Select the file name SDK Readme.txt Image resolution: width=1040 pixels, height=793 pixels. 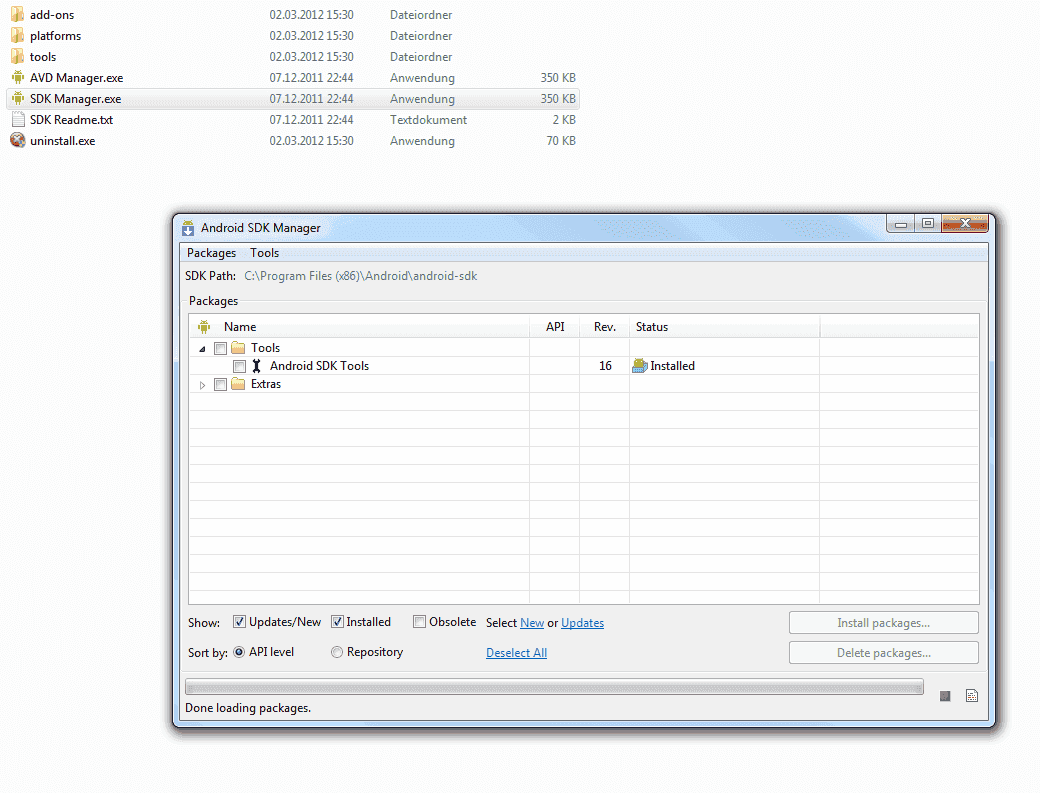[72, 120]
